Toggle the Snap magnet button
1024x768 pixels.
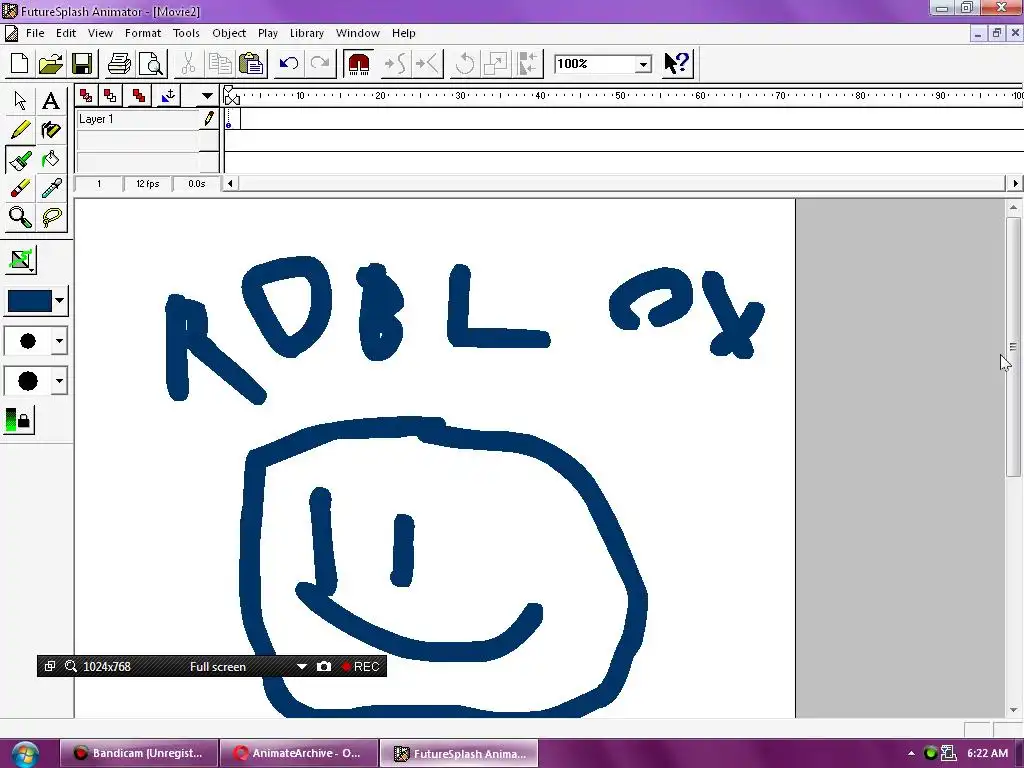(359, 63)
